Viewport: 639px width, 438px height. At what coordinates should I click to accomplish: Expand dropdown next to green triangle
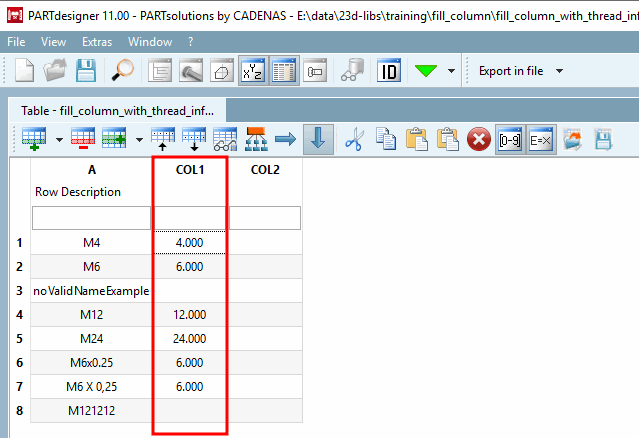(451, 71)
